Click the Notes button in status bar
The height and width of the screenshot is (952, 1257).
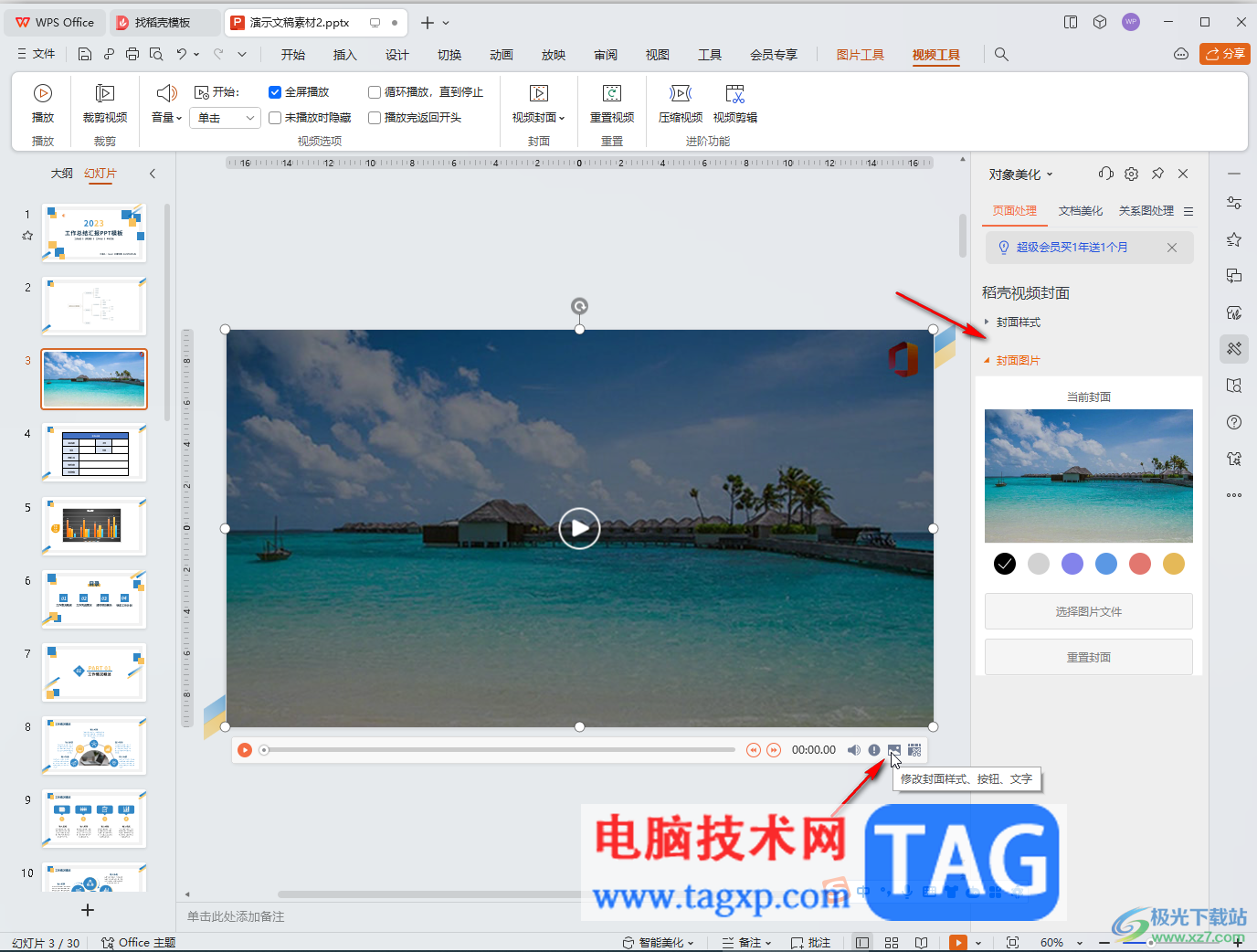pyautogui.click(x=747, y=942)
